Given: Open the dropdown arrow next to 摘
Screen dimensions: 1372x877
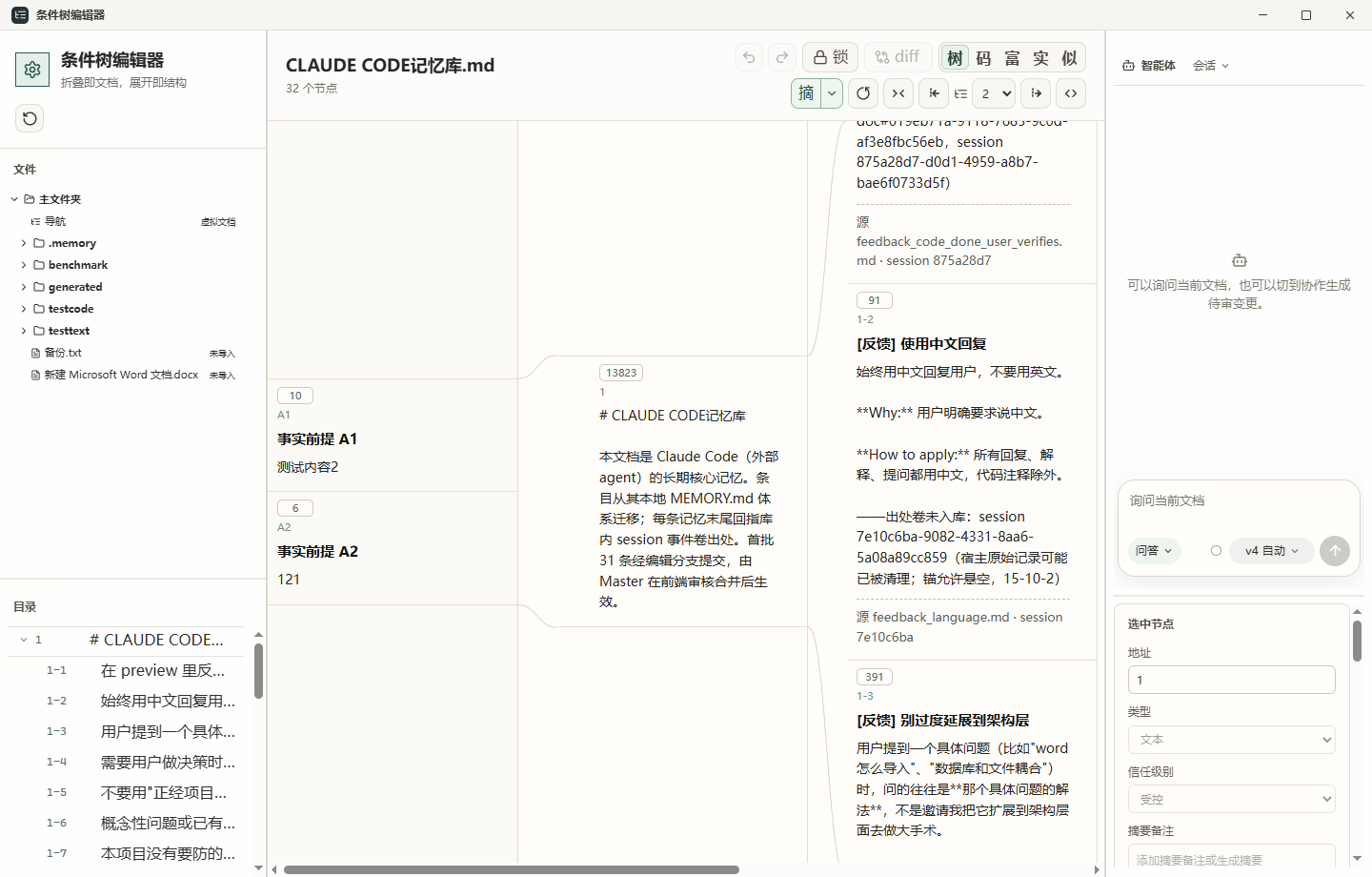Looking at the screenshot, I should click(x=832, y=93).
